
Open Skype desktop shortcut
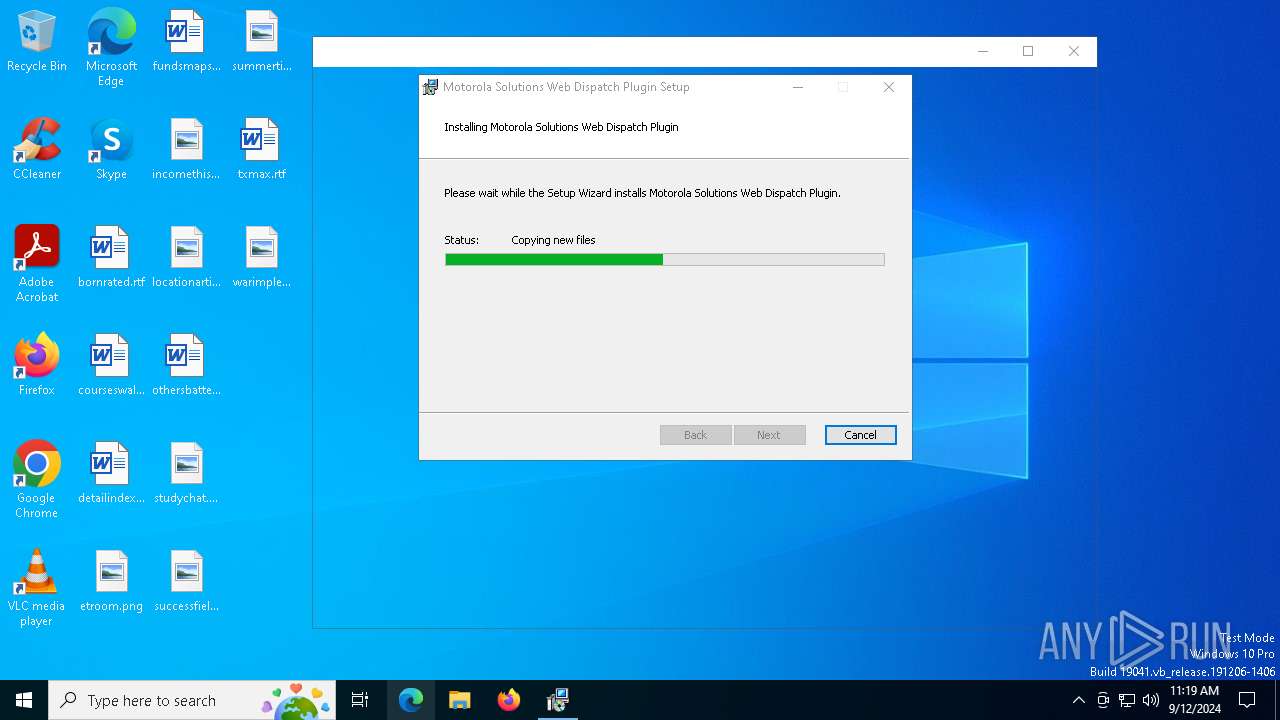[111, 150]
